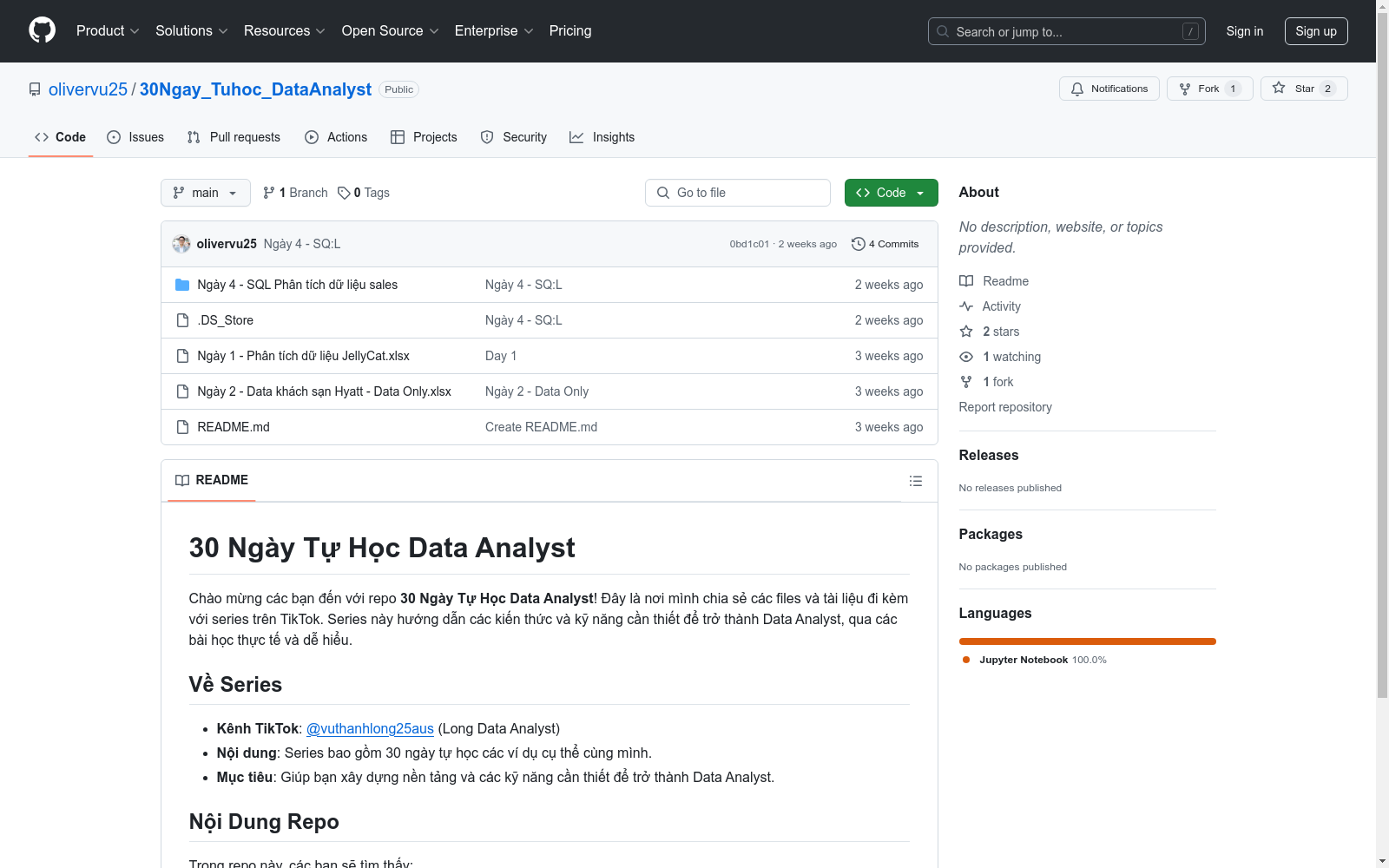
Task: Open the README.md file
Action: pyautogui.click(x=234, y=427)
